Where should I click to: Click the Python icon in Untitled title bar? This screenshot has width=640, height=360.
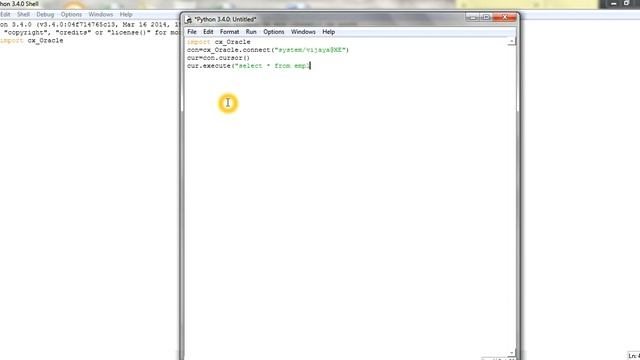189,19
